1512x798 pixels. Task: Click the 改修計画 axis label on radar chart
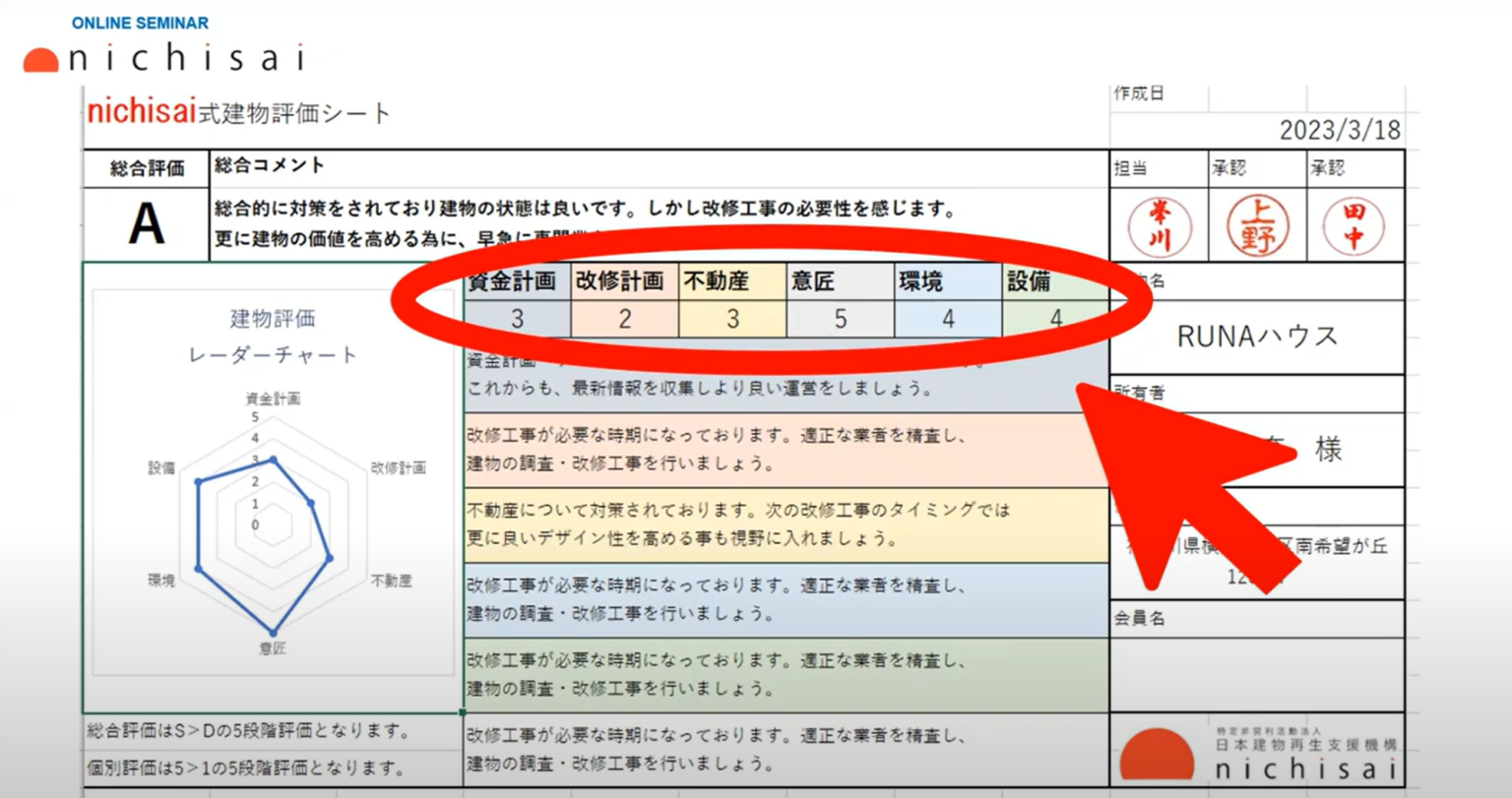pos(399,467)
